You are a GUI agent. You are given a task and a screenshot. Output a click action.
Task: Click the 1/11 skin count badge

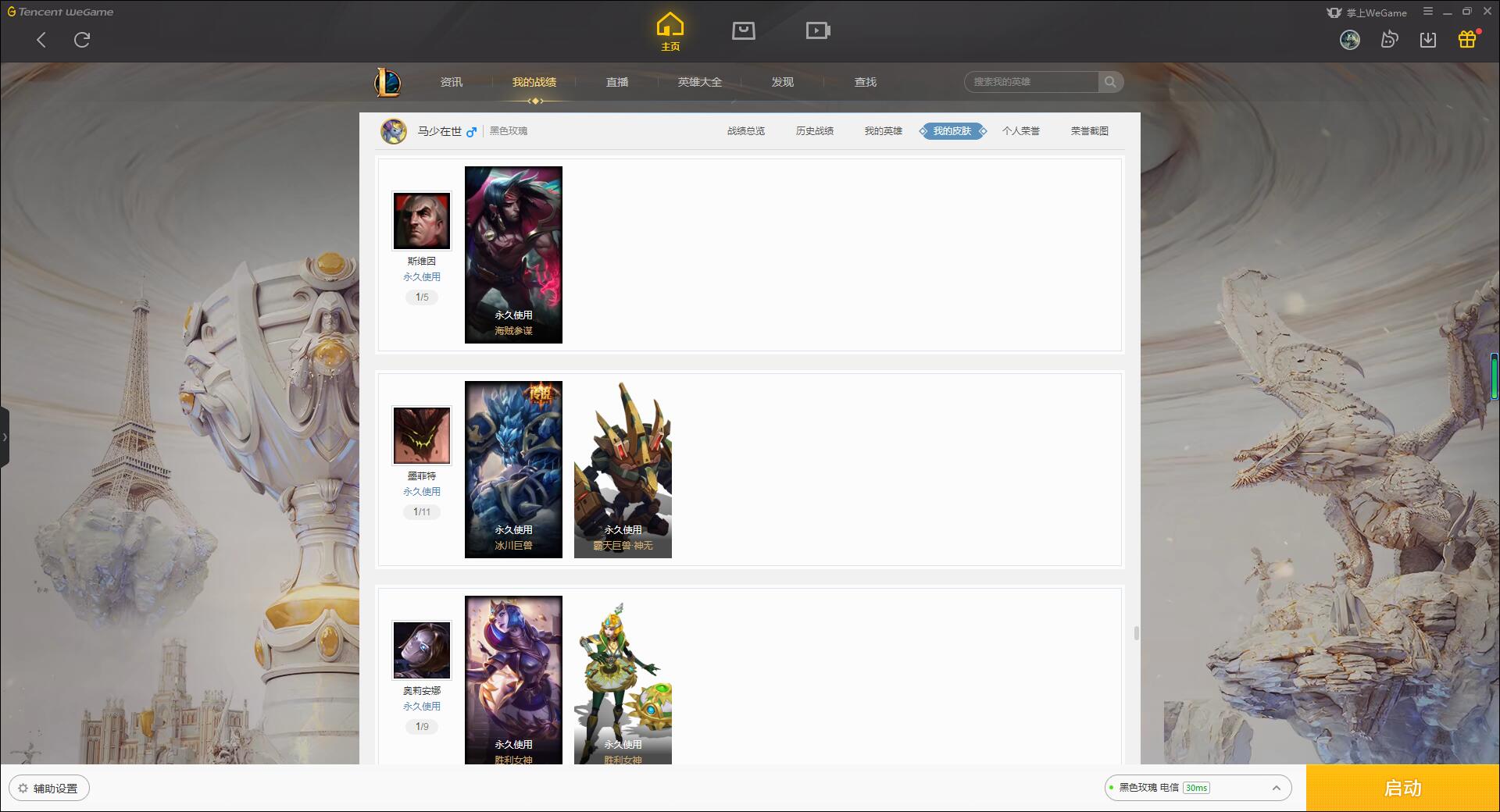[x=422, y=512]
